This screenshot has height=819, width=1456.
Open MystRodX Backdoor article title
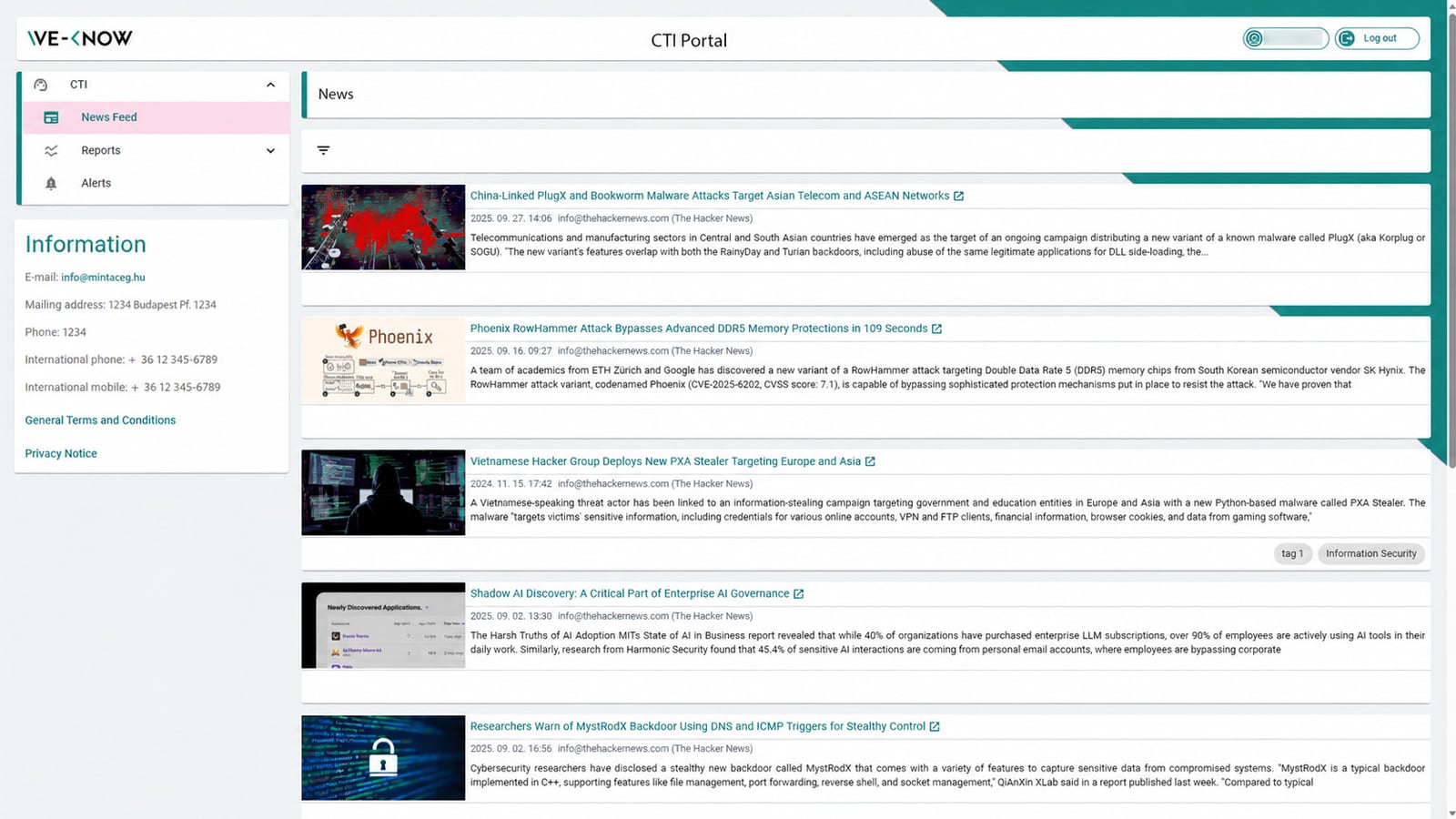(698, 726)
